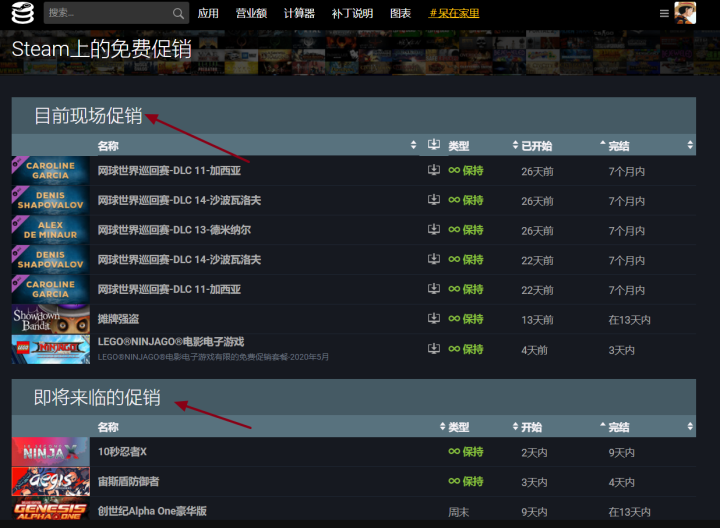This screenshot has width=720, height=528.
Task: Click LEGO Ninjago game thumbnail
Action: tap(51, 349)
